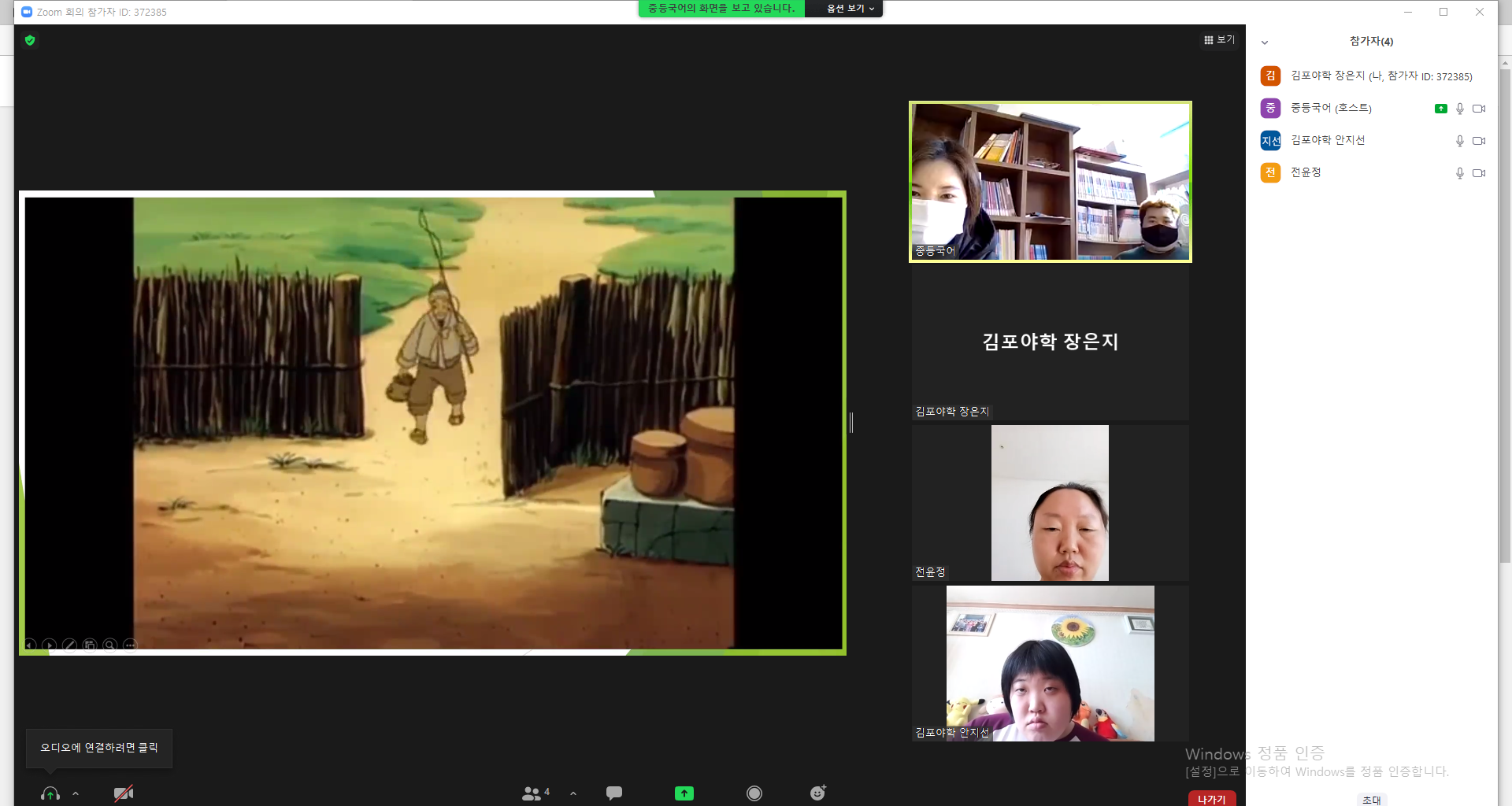Select participant row 김포야학 장은지
1512x806 pixels.
tap(1372, 76)
